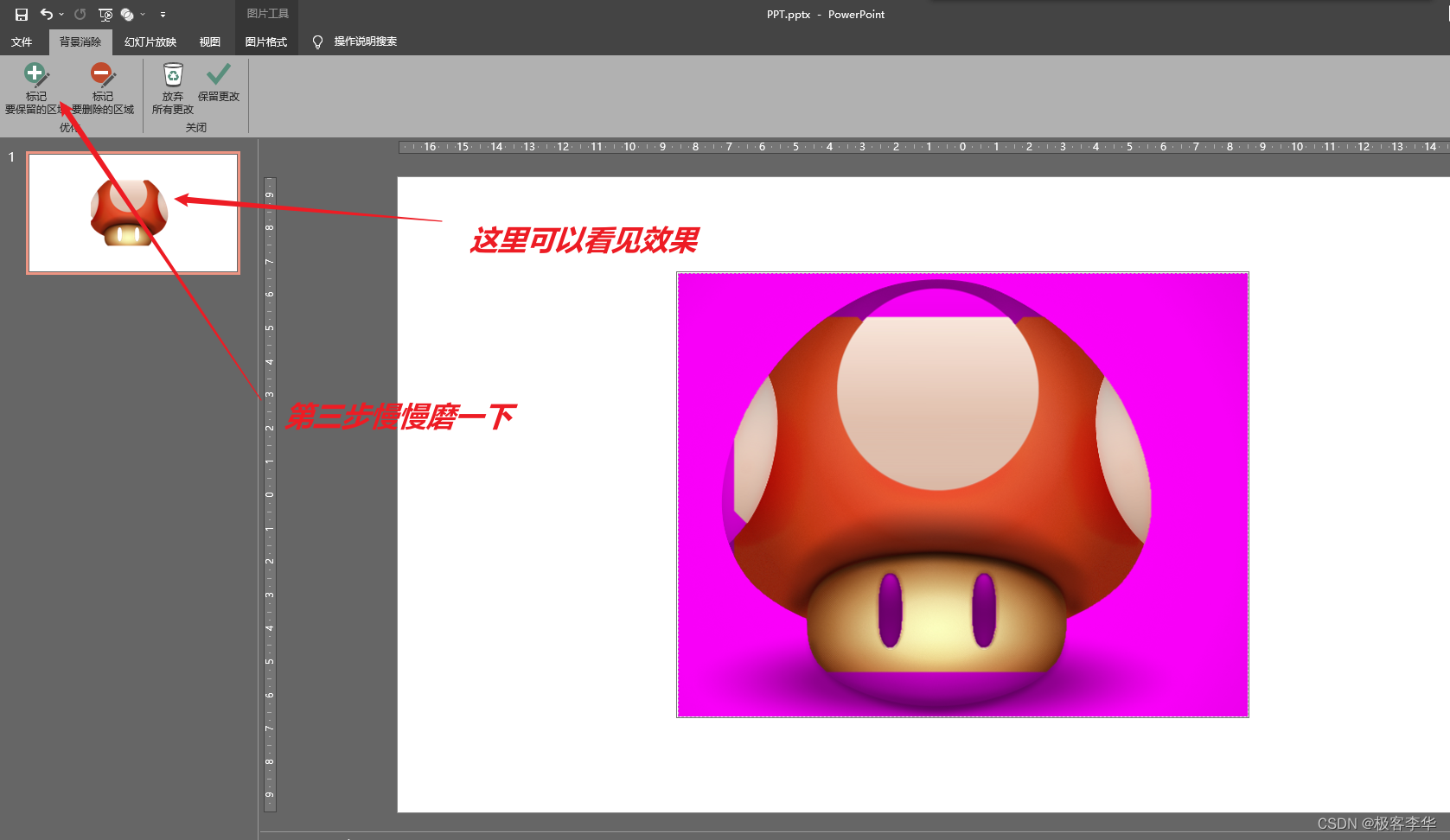Click the overlapping shapes icon in quick access toolbar

click(x=127, y=15)
